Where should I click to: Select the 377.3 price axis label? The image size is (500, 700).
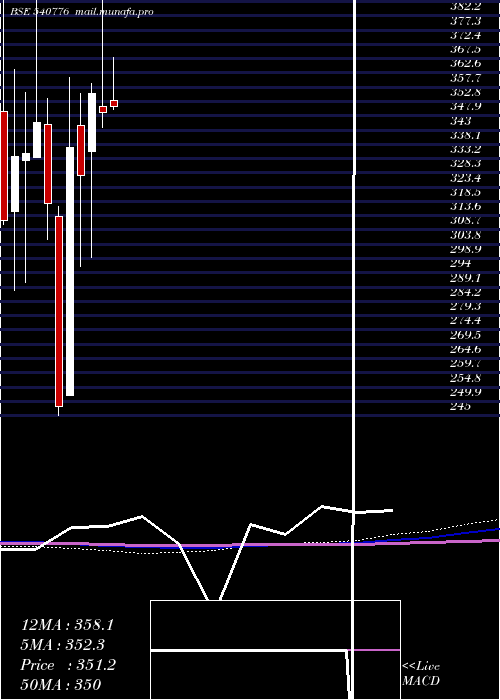pyautogui.click(x=465, y=21)
